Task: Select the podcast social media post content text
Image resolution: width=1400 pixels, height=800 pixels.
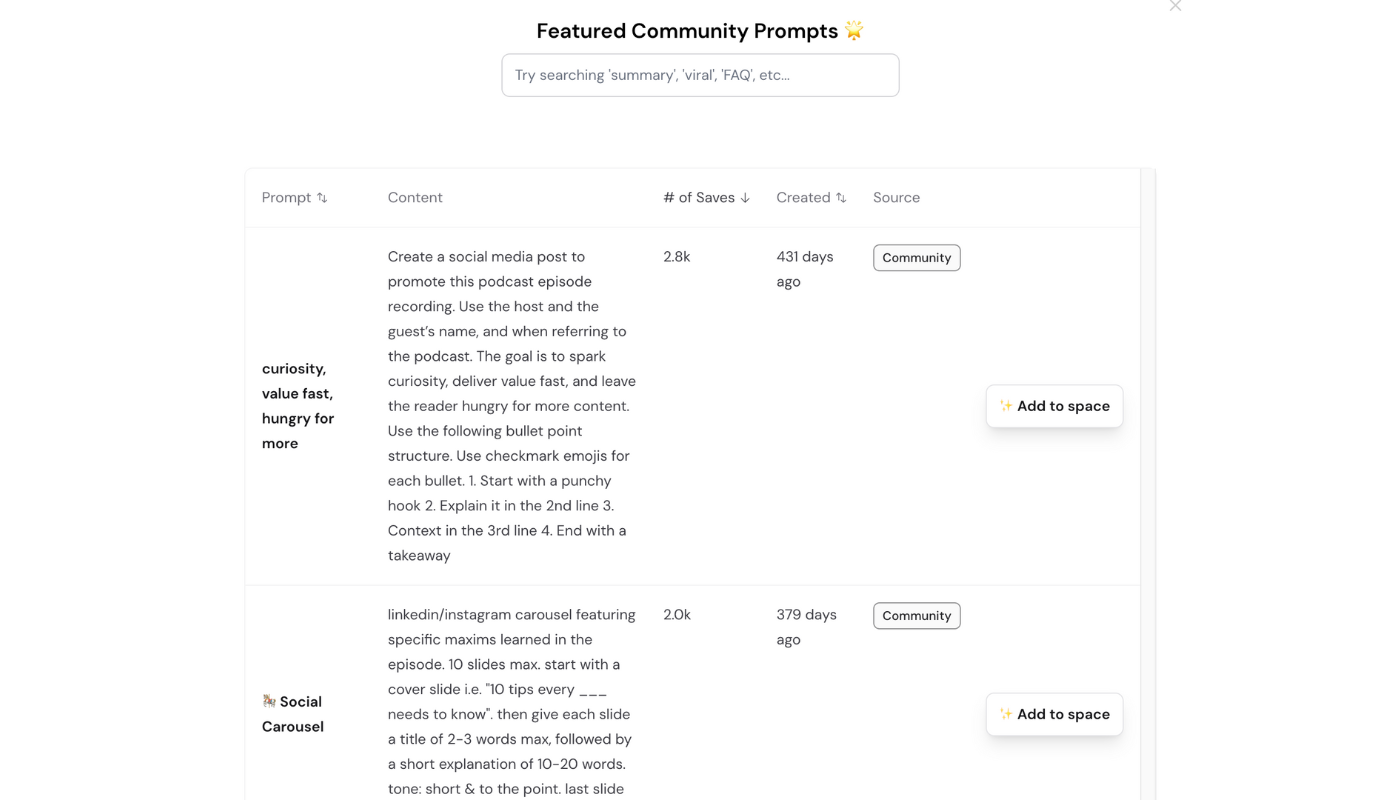Action: click(512, 406)
